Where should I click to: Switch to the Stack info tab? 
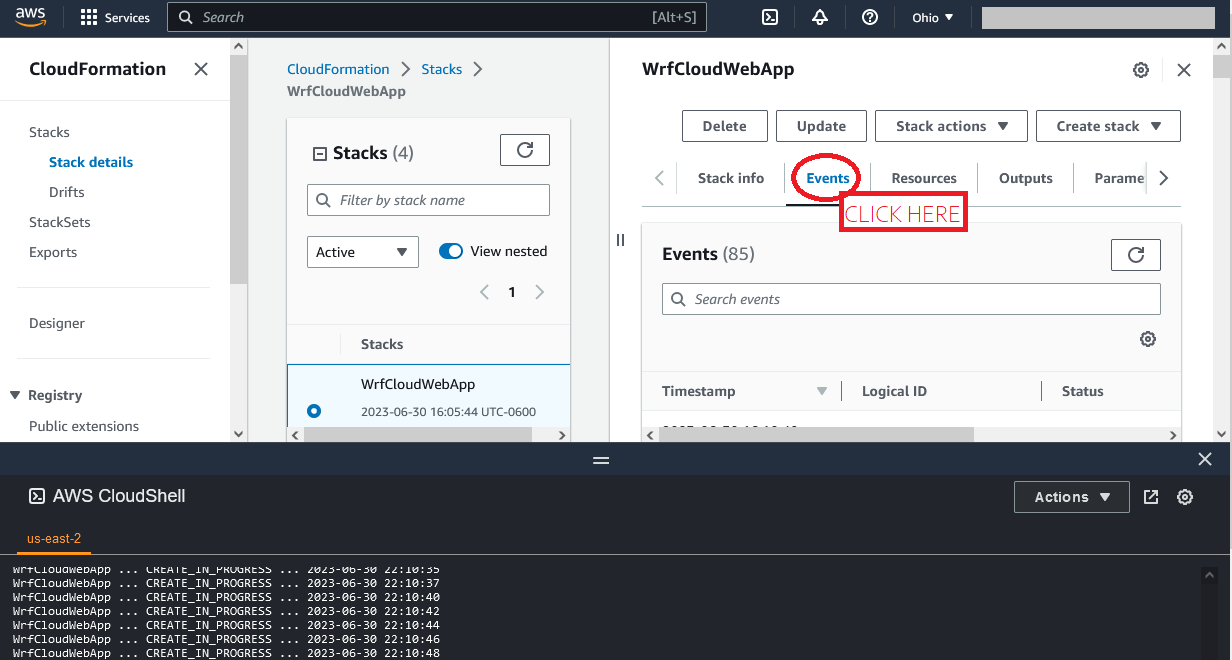click(731, 178)
